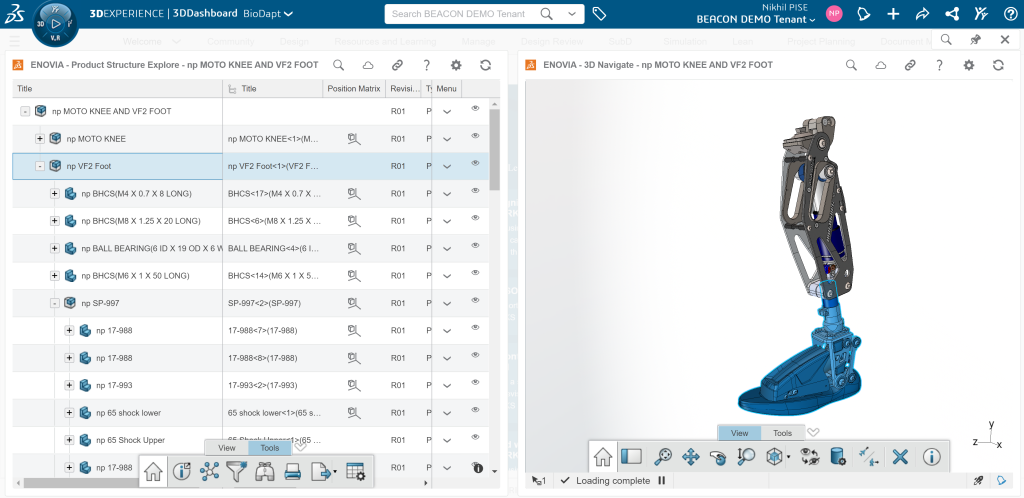Viewport: 1024px width, 498px height.
Task: Collapse the np VF2 Foot node
Action: point(40,166)
